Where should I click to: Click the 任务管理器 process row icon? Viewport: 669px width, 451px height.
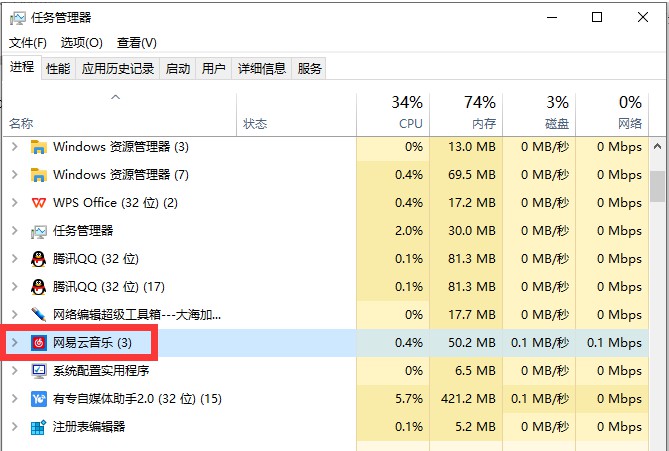38,231
